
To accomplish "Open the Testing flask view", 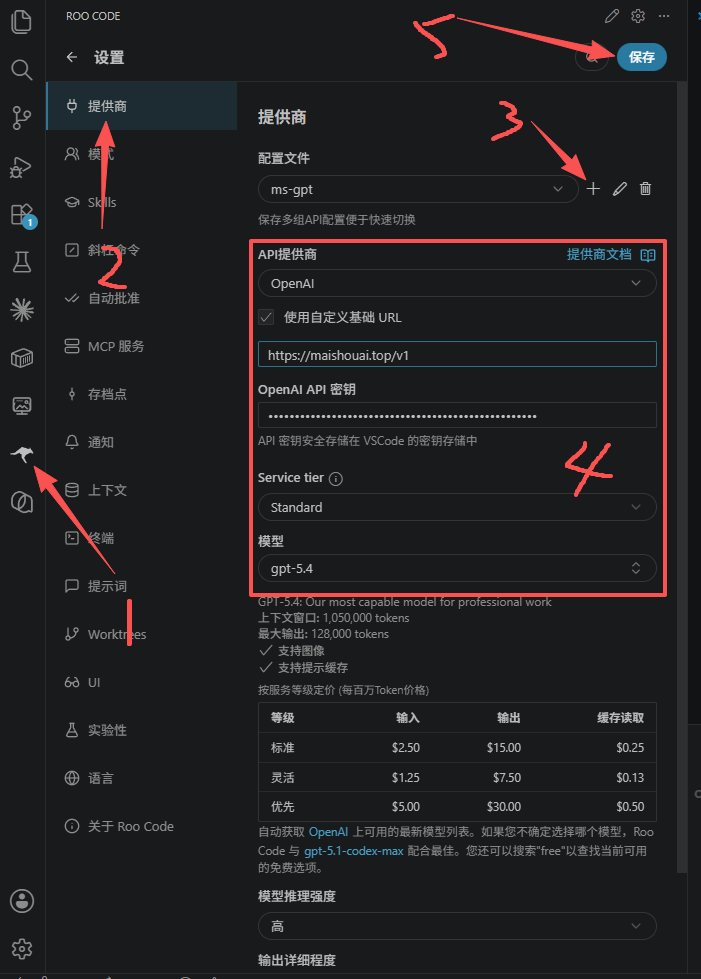I will [22, 262].
